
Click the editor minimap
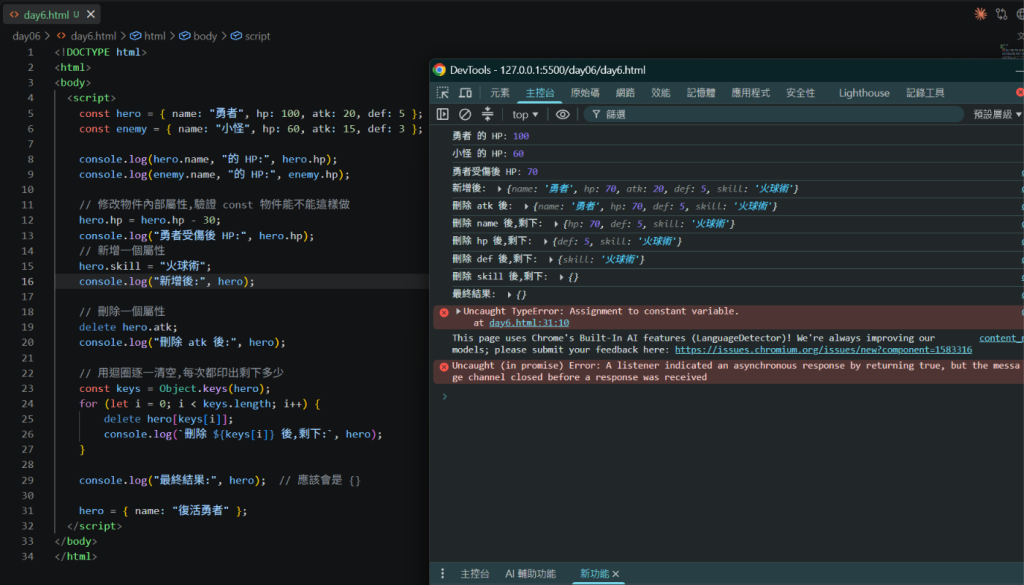pyautogui.click(x=1011, y=50)
